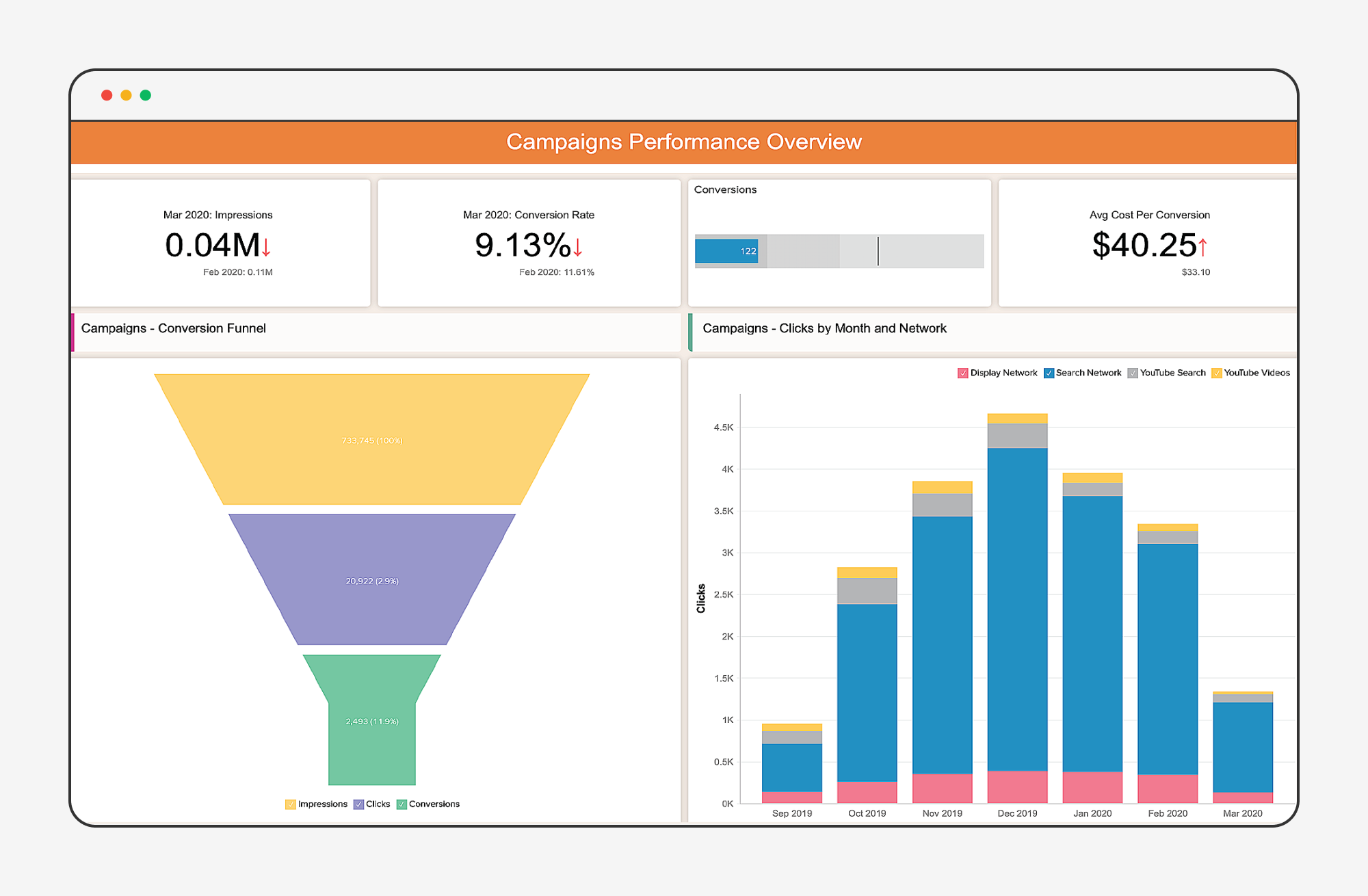
Task: Click the $33.10 previous cost text
Action: [x=1196, y=272]
